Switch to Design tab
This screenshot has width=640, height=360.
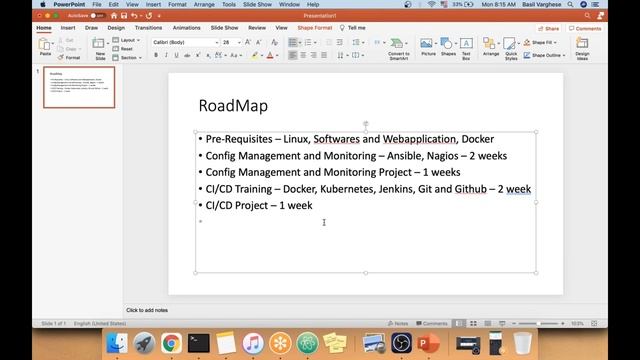116,28
